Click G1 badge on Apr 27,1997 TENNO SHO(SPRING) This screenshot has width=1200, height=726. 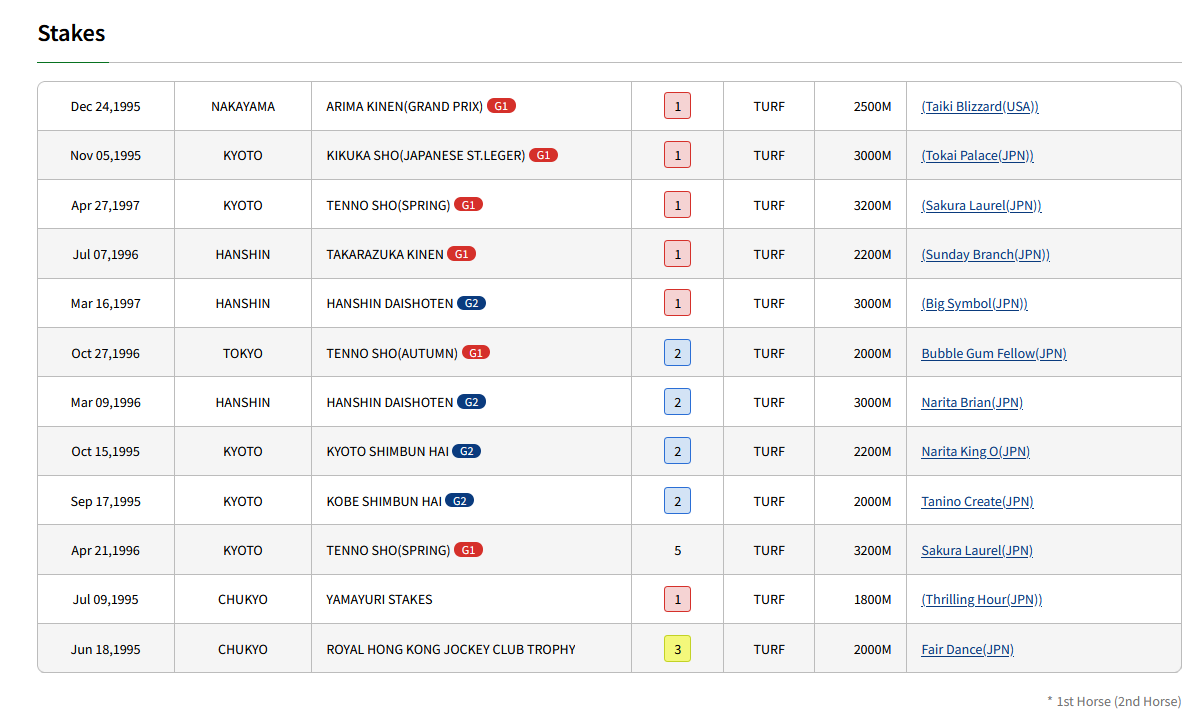(468, 205)
